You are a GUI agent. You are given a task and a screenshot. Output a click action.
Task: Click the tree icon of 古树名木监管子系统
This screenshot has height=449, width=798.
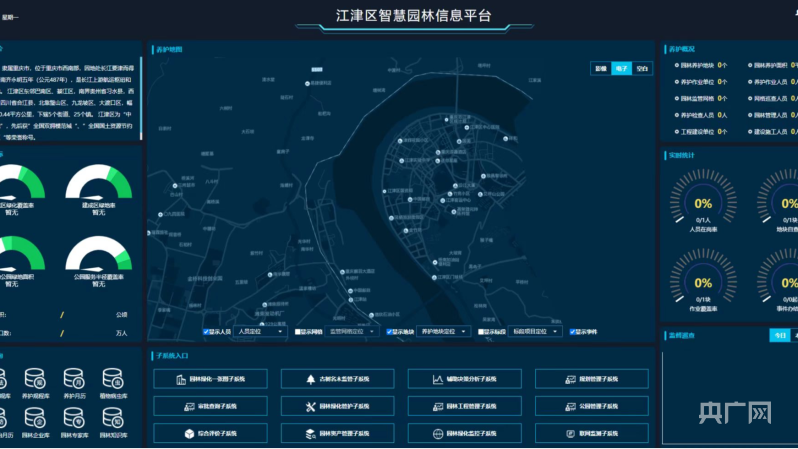310,379
